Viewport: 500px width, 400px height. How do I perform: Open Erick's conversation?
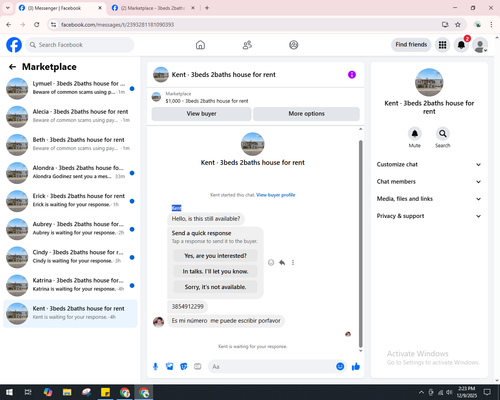[70, 201]
